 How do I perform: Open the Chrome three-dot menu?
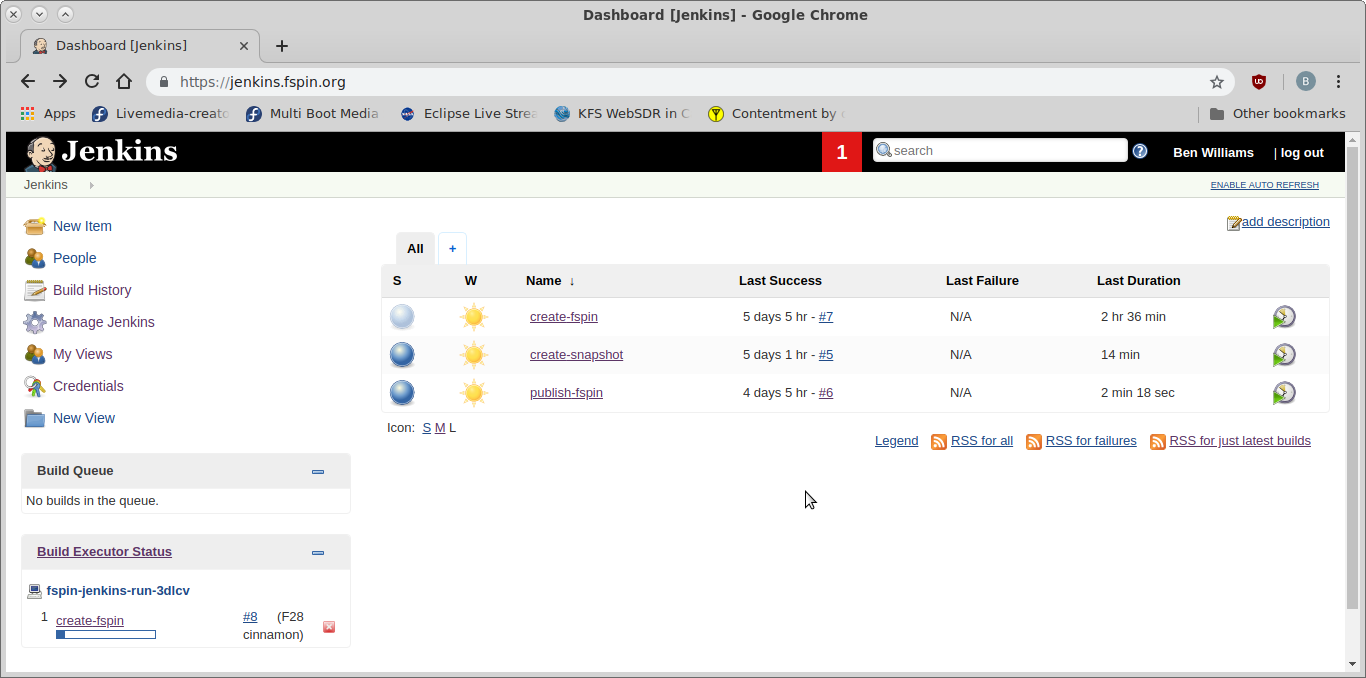[1338, 82]
